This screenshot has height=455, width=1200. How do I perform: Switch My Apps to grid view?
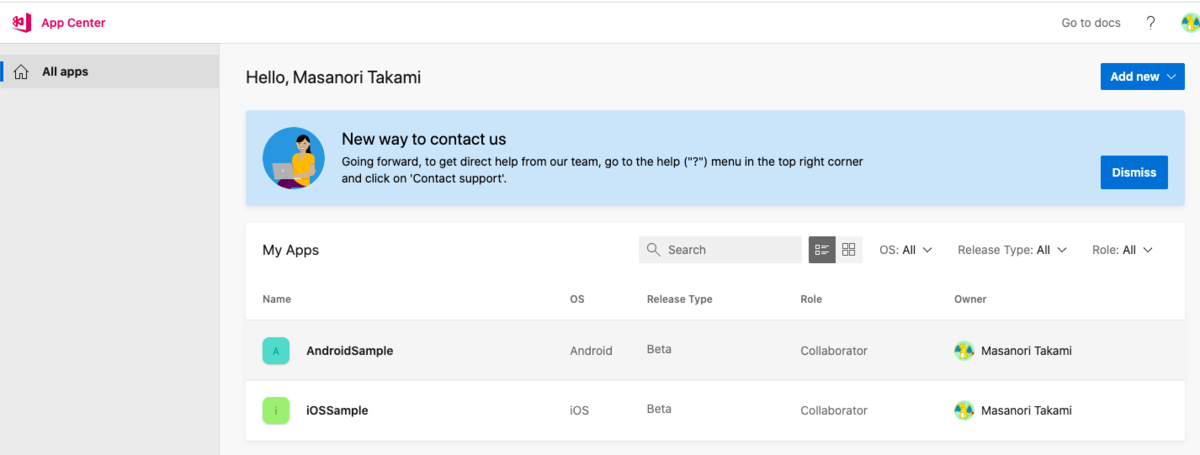click(849, 250)
